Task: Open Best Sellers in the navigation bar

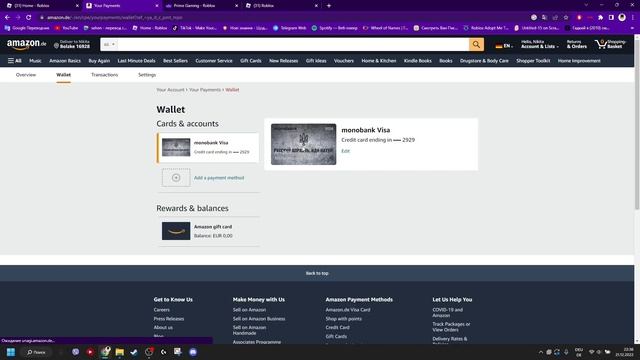Action: coord(175,60)
